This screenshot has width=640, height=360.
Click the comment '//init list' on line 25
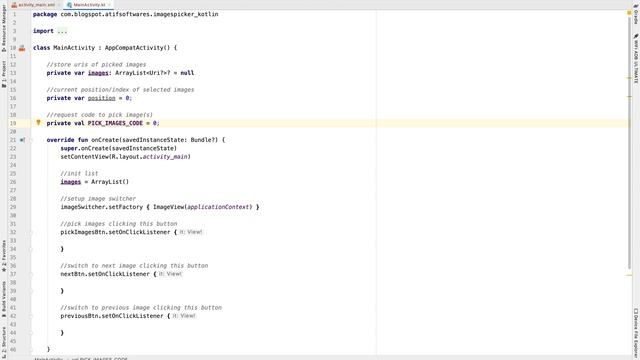click(x=79, y=173)
